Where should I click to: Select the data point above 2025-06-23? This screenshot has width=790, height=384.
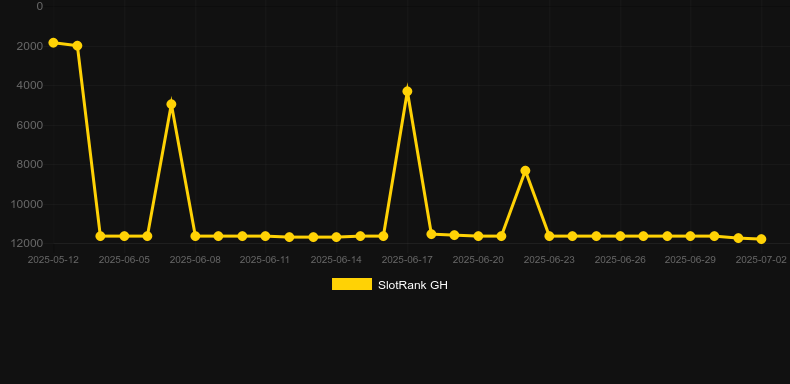(x=549, y=236)
